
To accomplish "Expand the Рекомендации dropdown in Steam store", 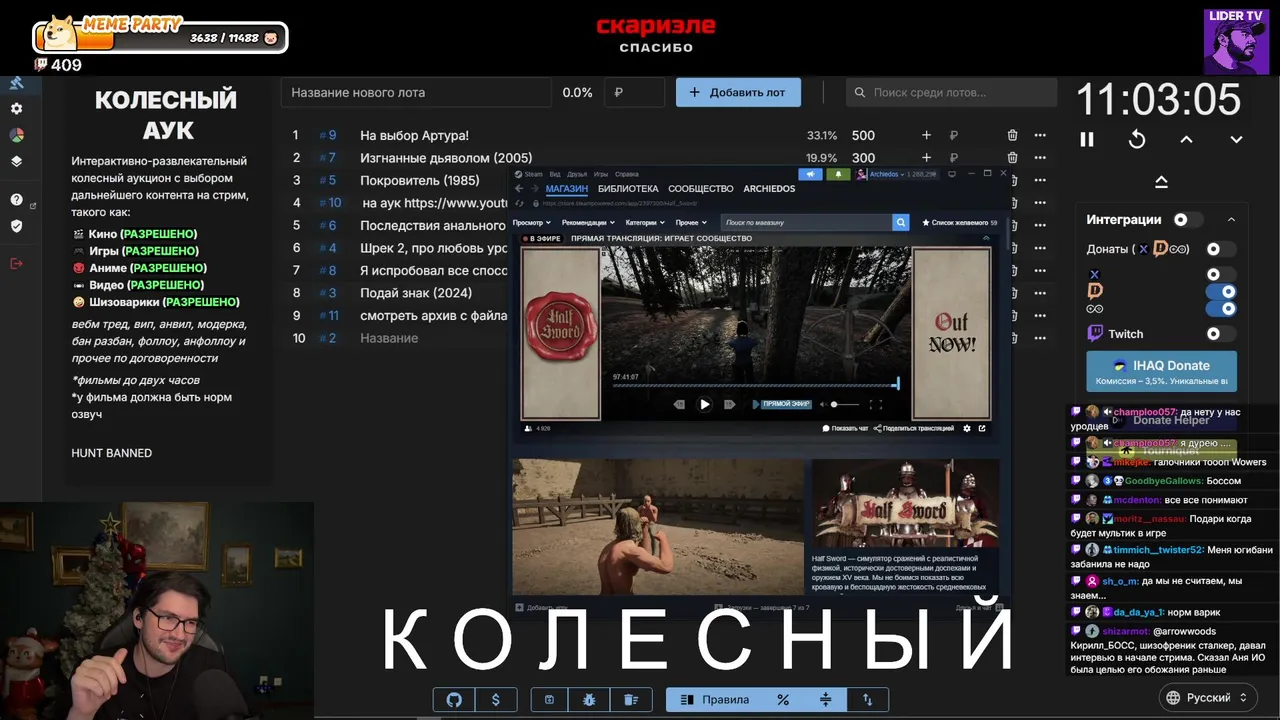I will click(x=587, y=222).
